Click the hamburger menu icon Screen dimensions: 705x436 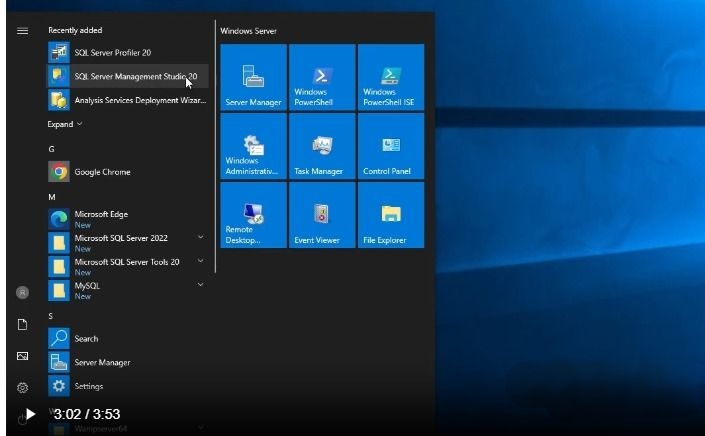[x=22, y=31]
